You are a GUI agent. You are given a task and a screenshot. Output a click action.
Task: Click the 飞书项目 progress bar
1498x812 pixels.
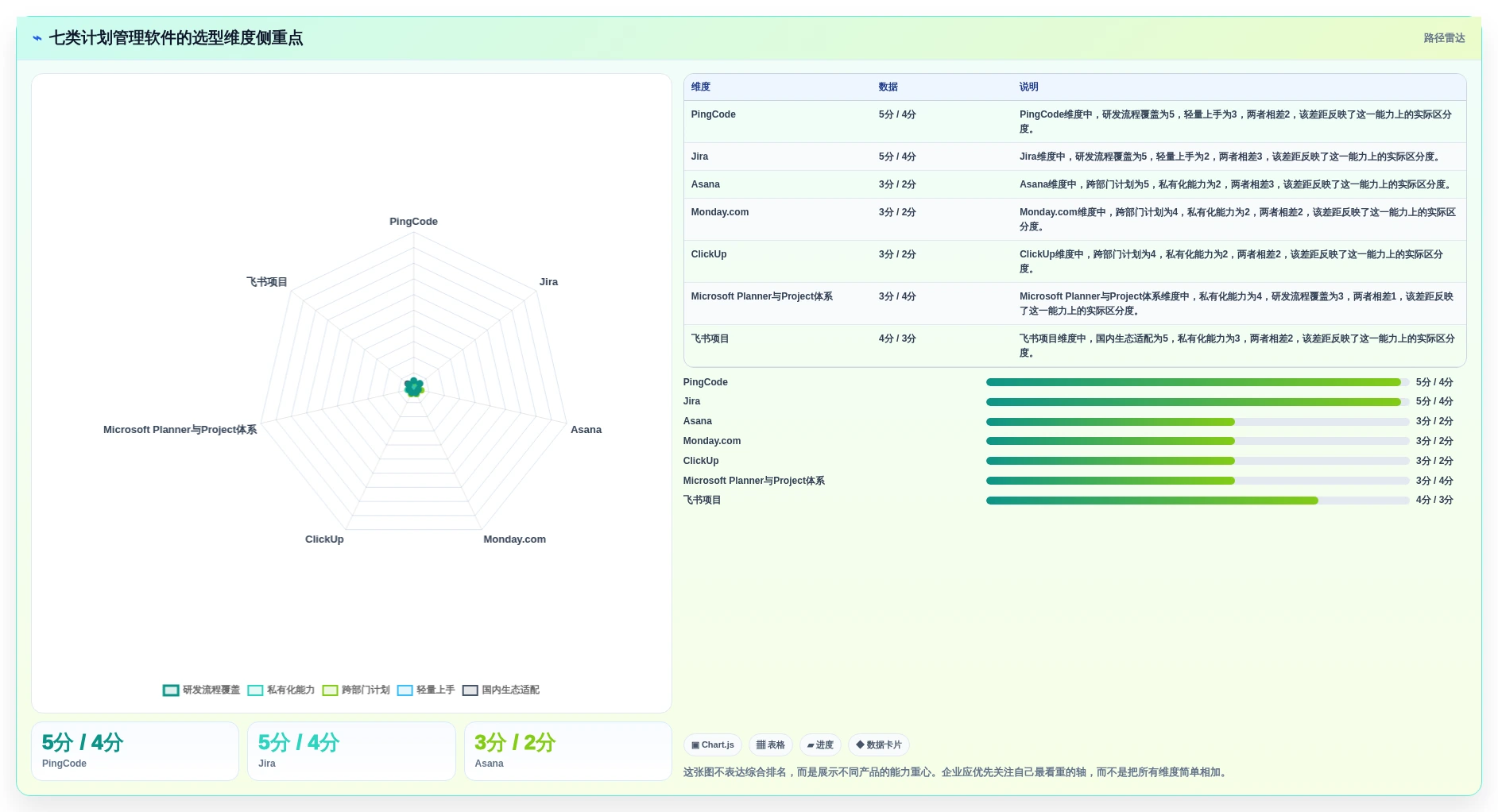click(x=1198, y=501)
